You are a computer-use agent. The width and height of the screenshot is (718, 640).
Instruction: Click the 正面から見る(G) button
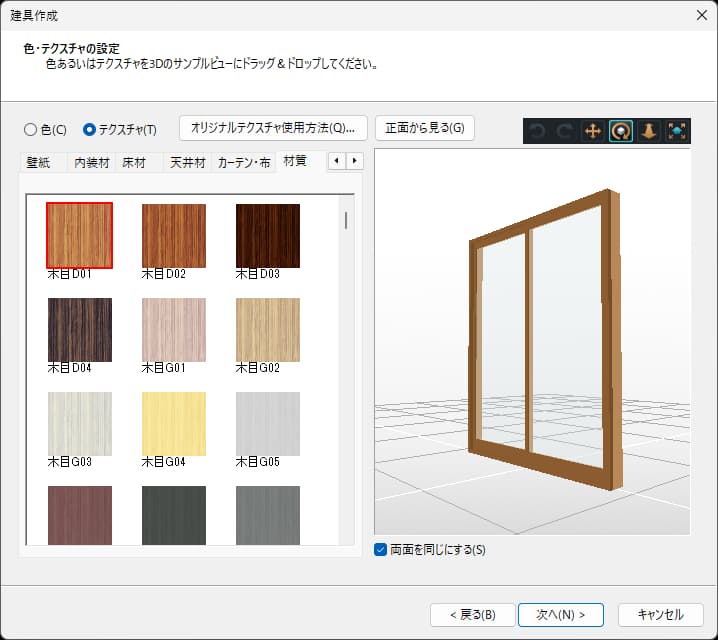pyautogui.click(x=425, y=128)
